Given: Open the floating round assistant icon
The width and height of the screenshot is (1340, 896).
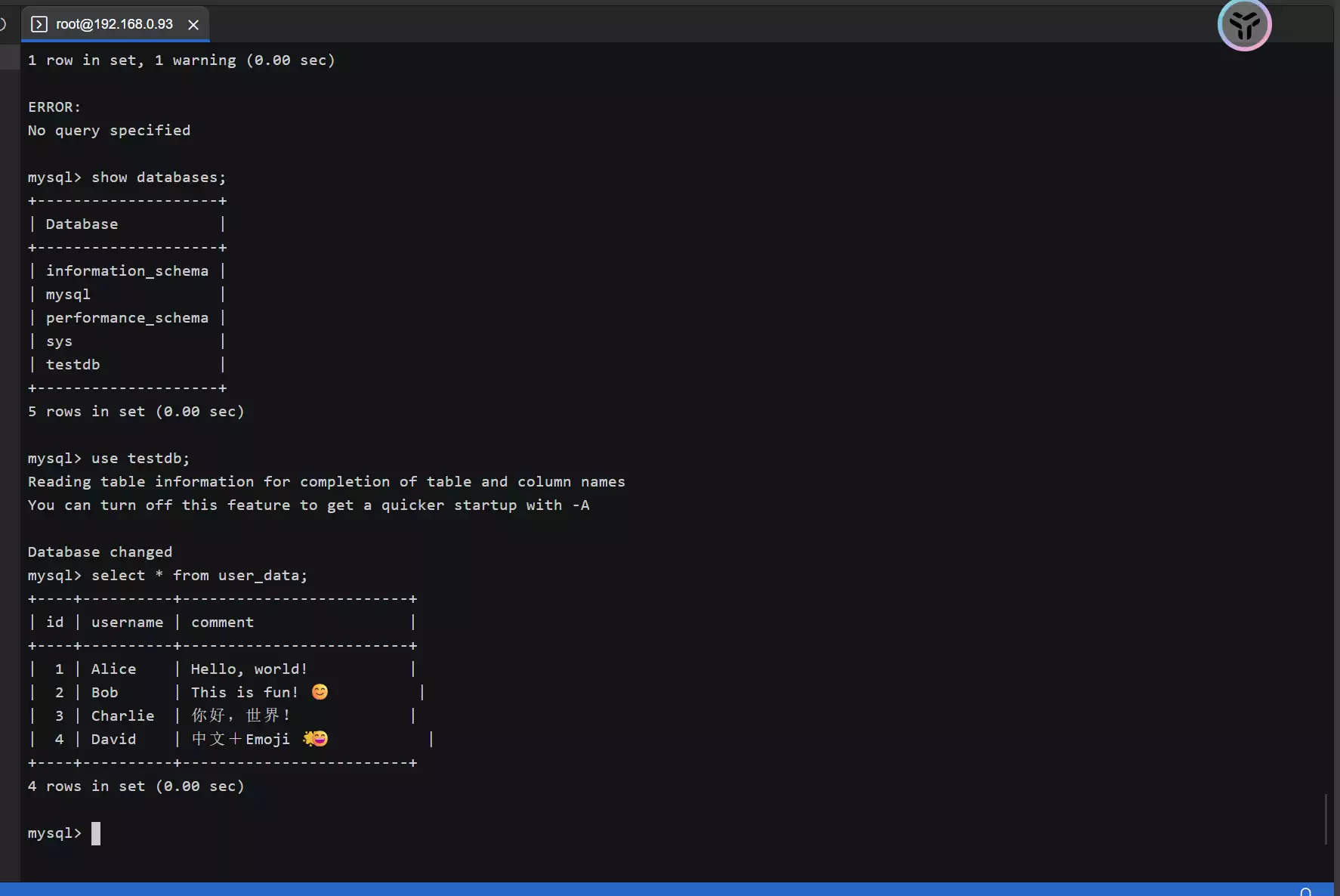Looking at the screenshot, I should tap(1244, 25).
